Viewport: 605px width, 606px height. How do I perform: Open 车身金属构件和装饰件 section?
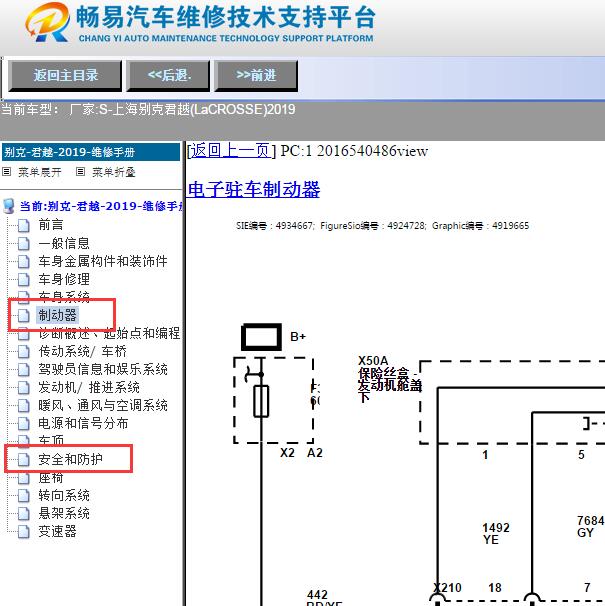(103, 261)
